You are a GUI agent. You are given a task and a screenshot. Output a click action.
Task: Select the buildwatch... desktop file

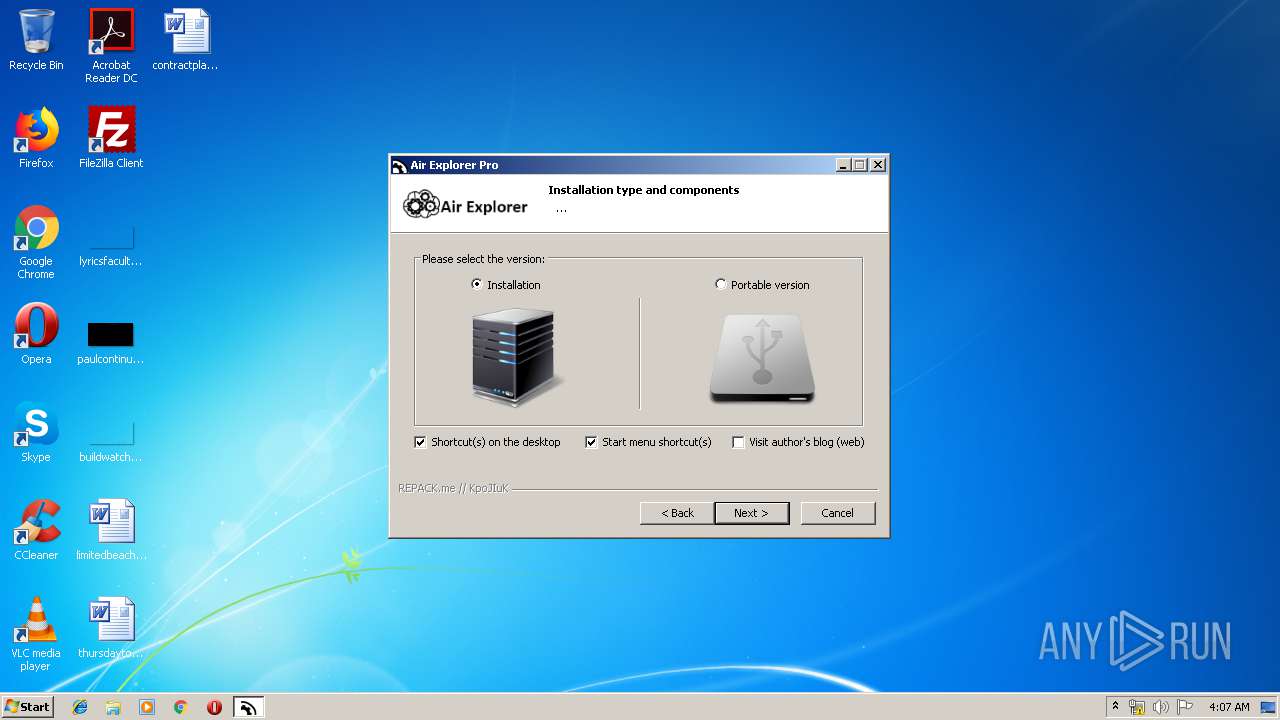111,441
